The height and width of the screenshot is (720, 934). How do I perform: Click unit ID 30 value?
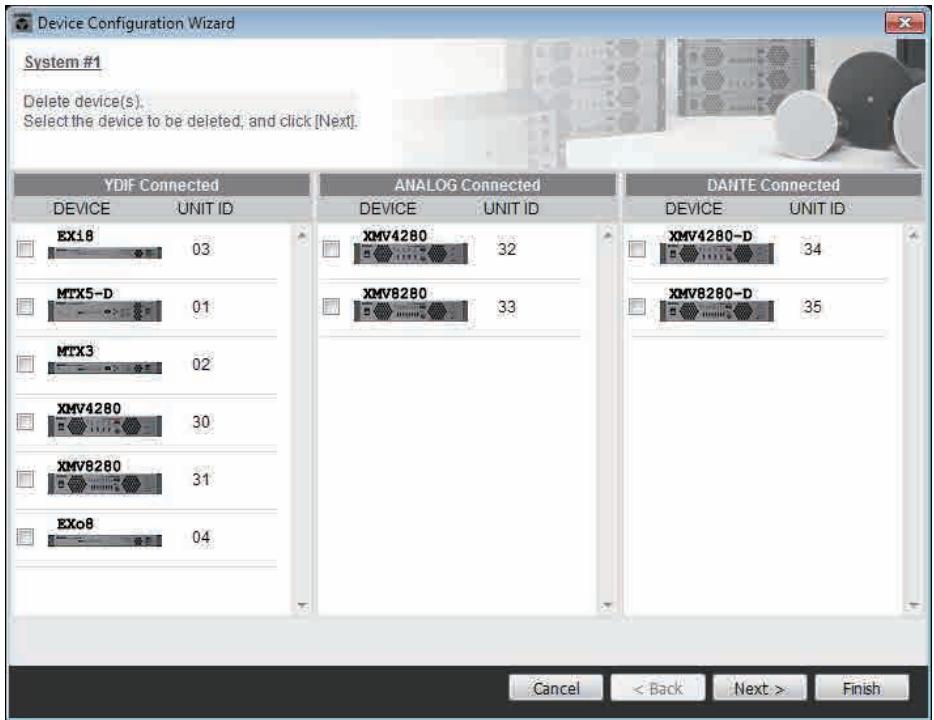[x=201, y=422]
